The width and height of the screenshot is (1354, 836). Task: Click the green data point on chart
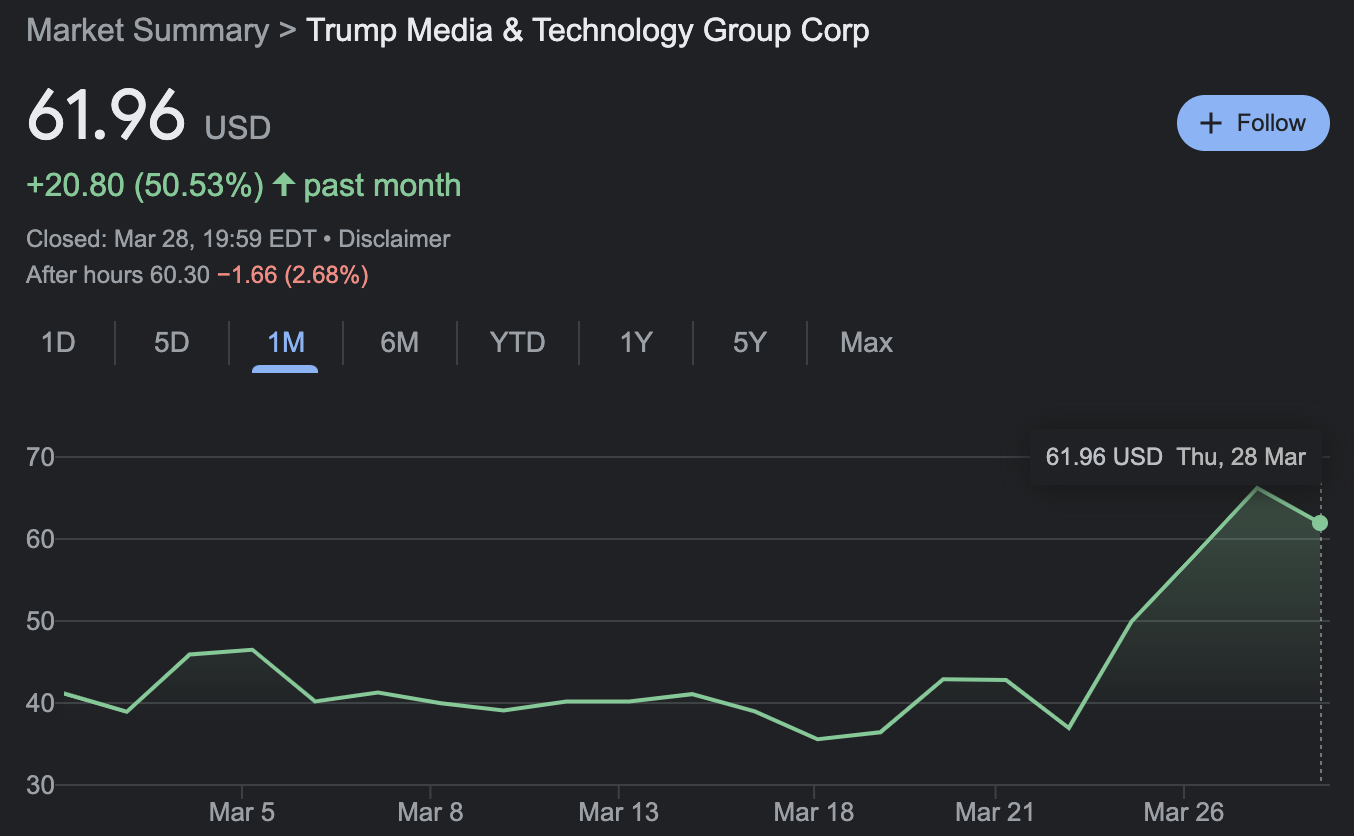pos(1320,523)
